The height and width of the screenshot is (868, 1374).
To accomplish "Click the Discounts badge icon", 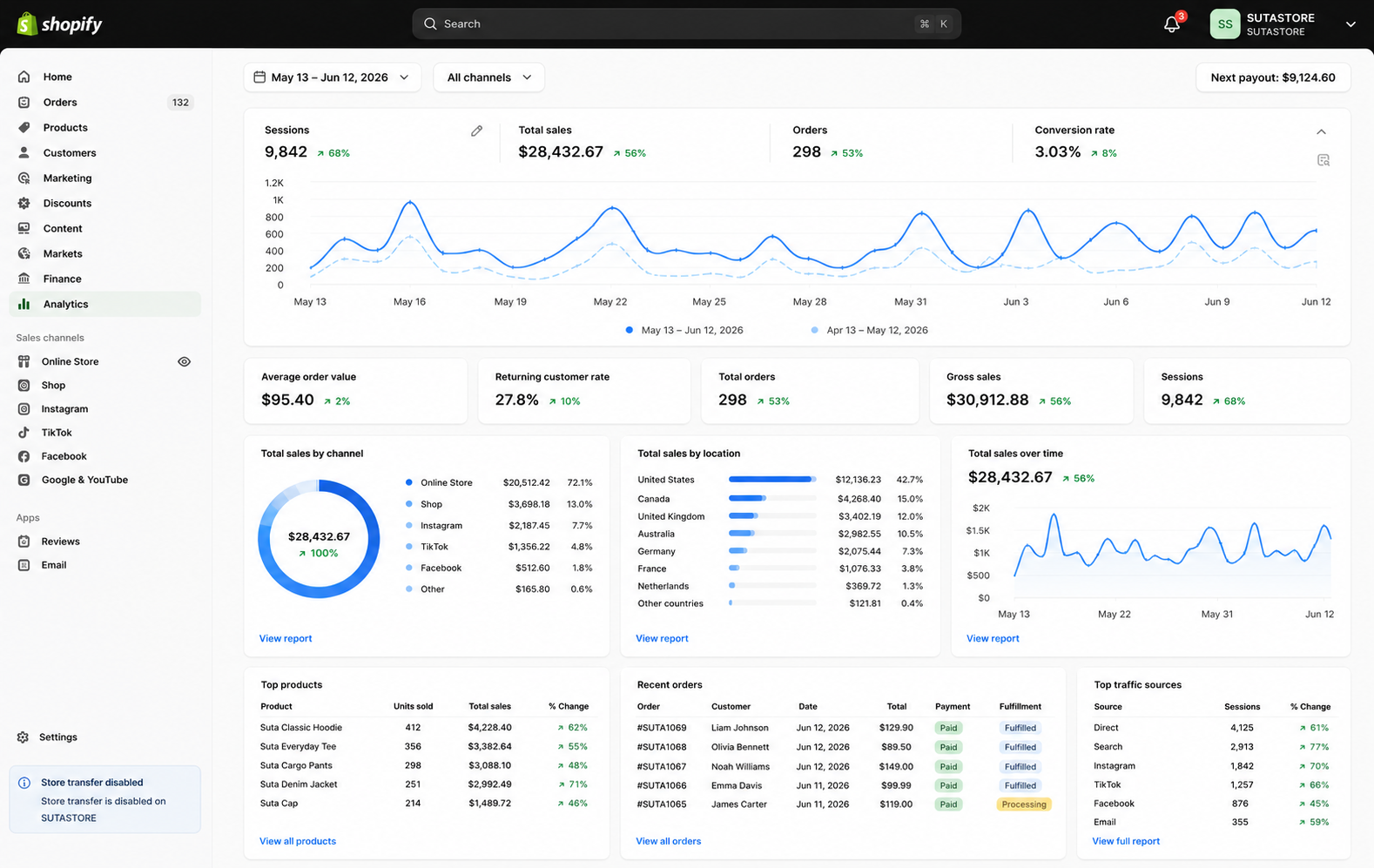I will [24, 203].
